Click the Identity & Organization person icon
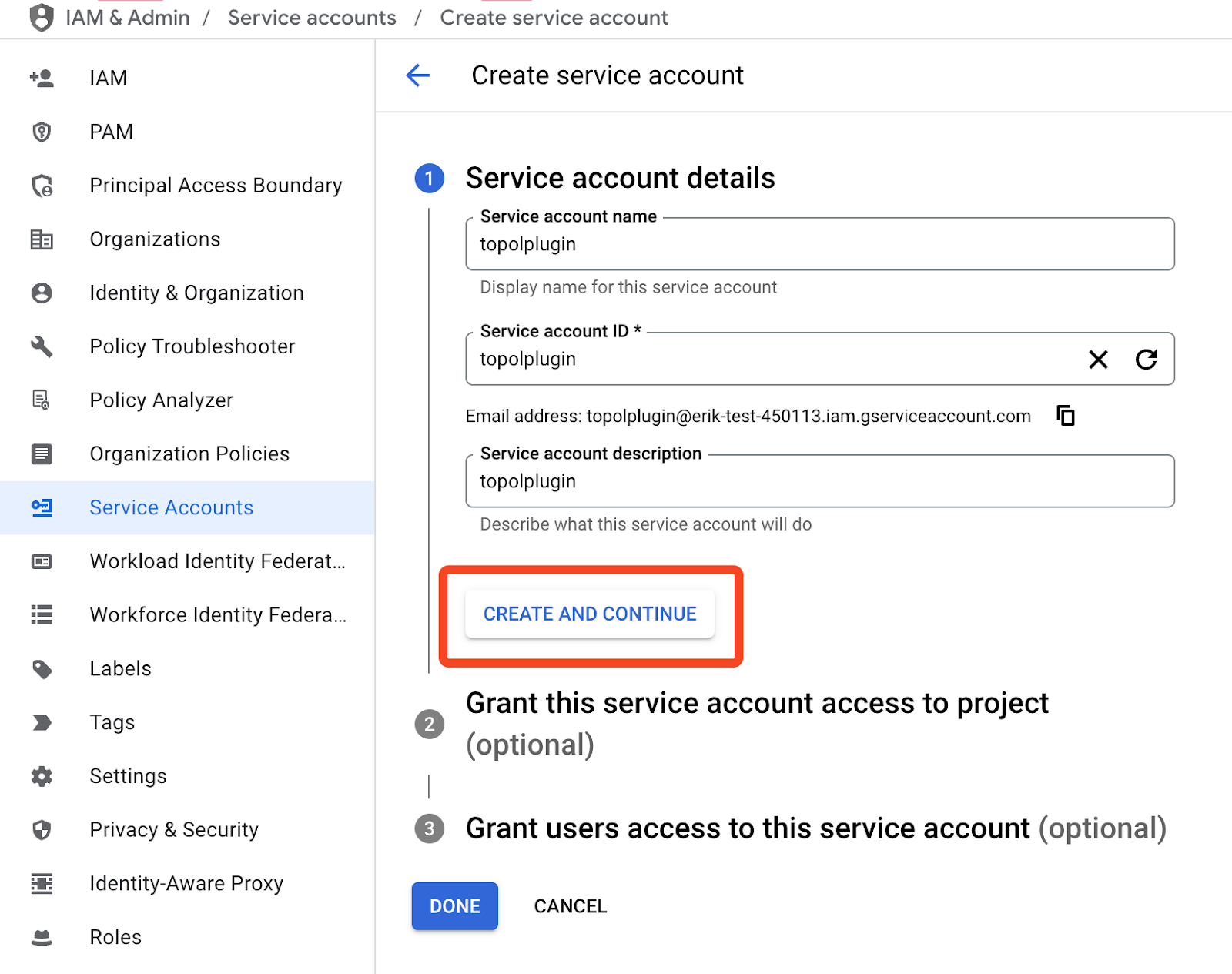The image size is (1232, 974). pos(42,293)
